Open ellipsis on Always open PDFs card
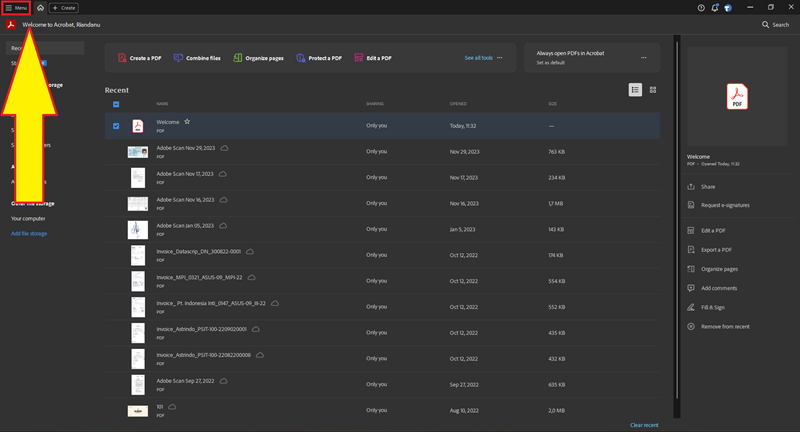The width and height of the screenshot is (800, 432). pyautogui.click(x=643, y=58)
